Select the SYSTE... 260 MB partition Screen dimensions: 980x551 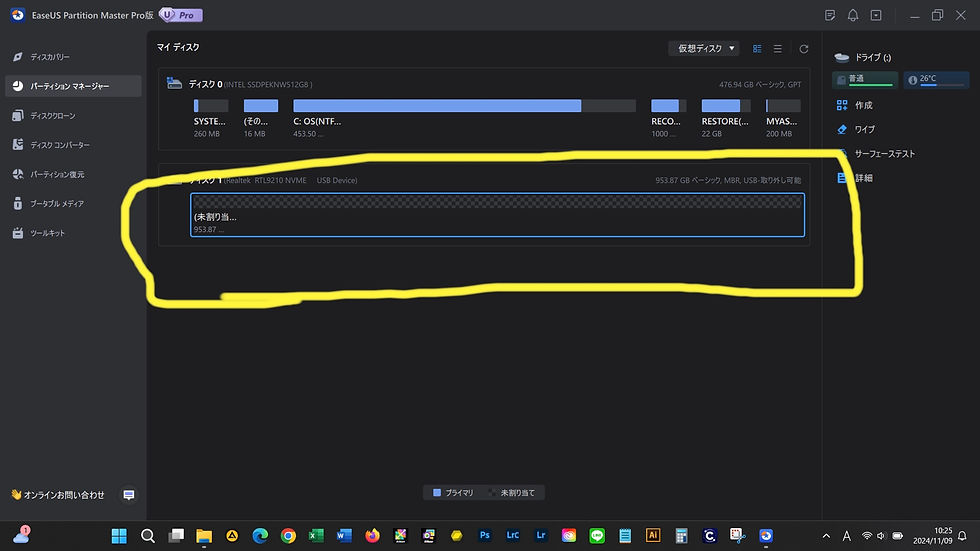point(211,118)
